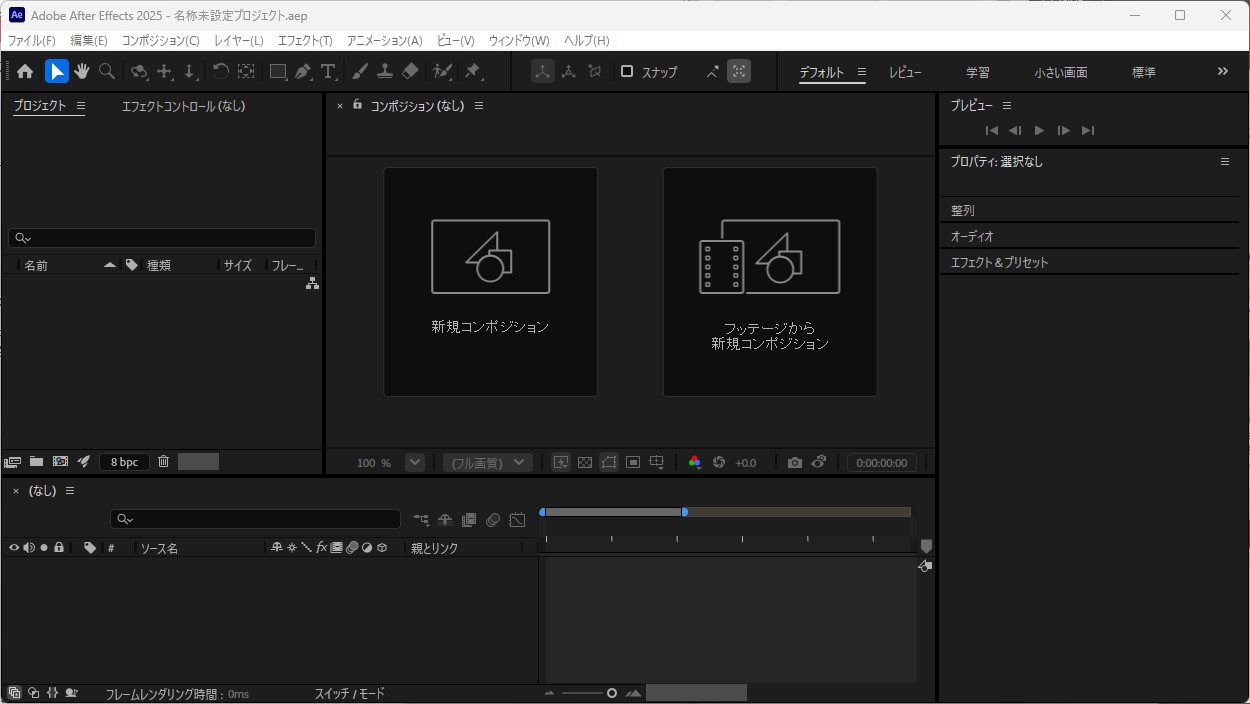Image resolution: width=1250 pixels, height=704 pixels.
Task: Enable the スナップ checkbox
Action: (x=627, y=71)
